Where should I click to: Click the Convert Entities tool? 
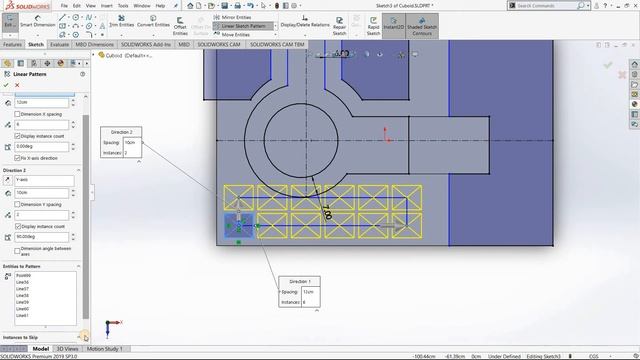[x=153, y=21]
